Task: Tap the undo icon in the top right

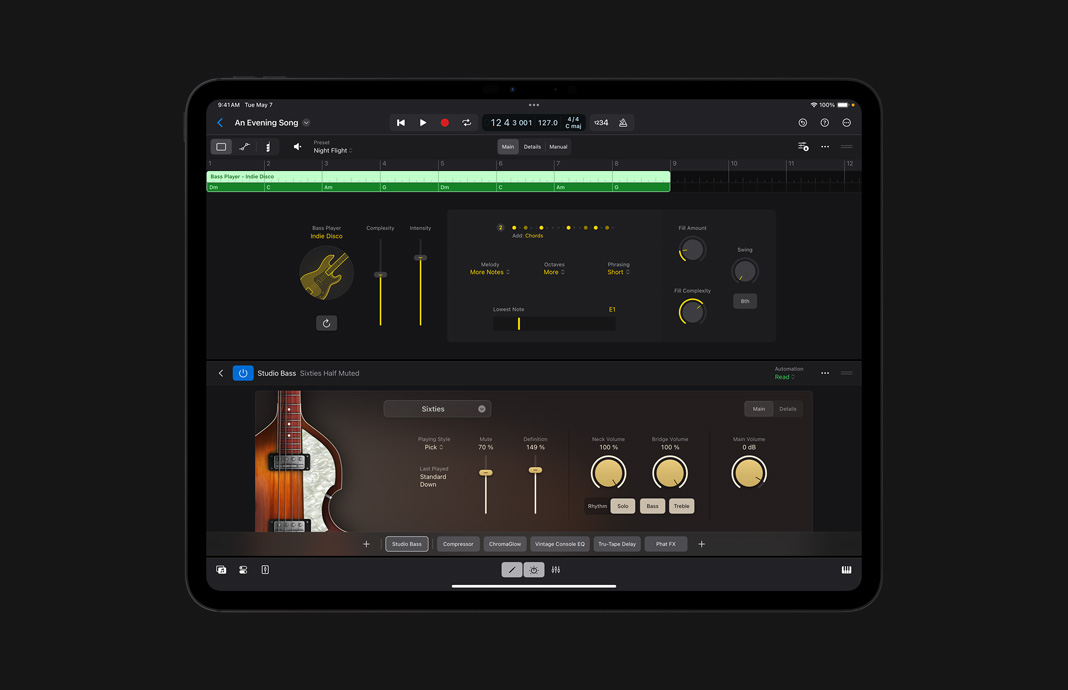Action: (803, 122)
